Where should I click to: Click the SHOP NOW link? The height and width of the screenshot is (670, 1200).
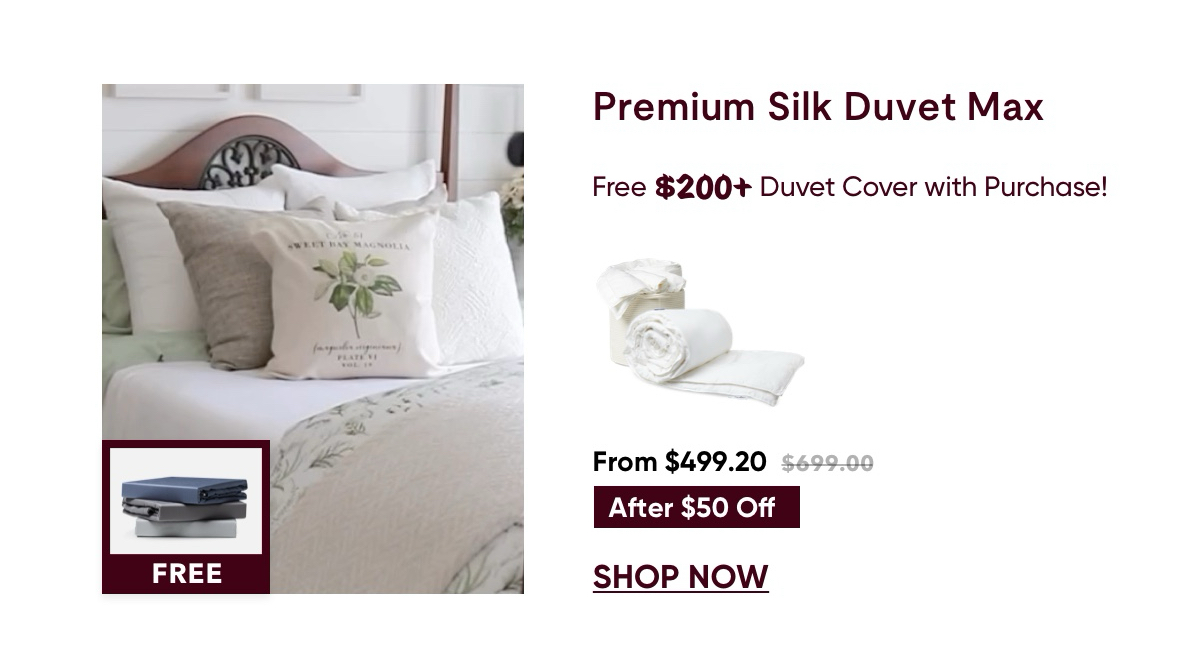(x=680, y=577)
